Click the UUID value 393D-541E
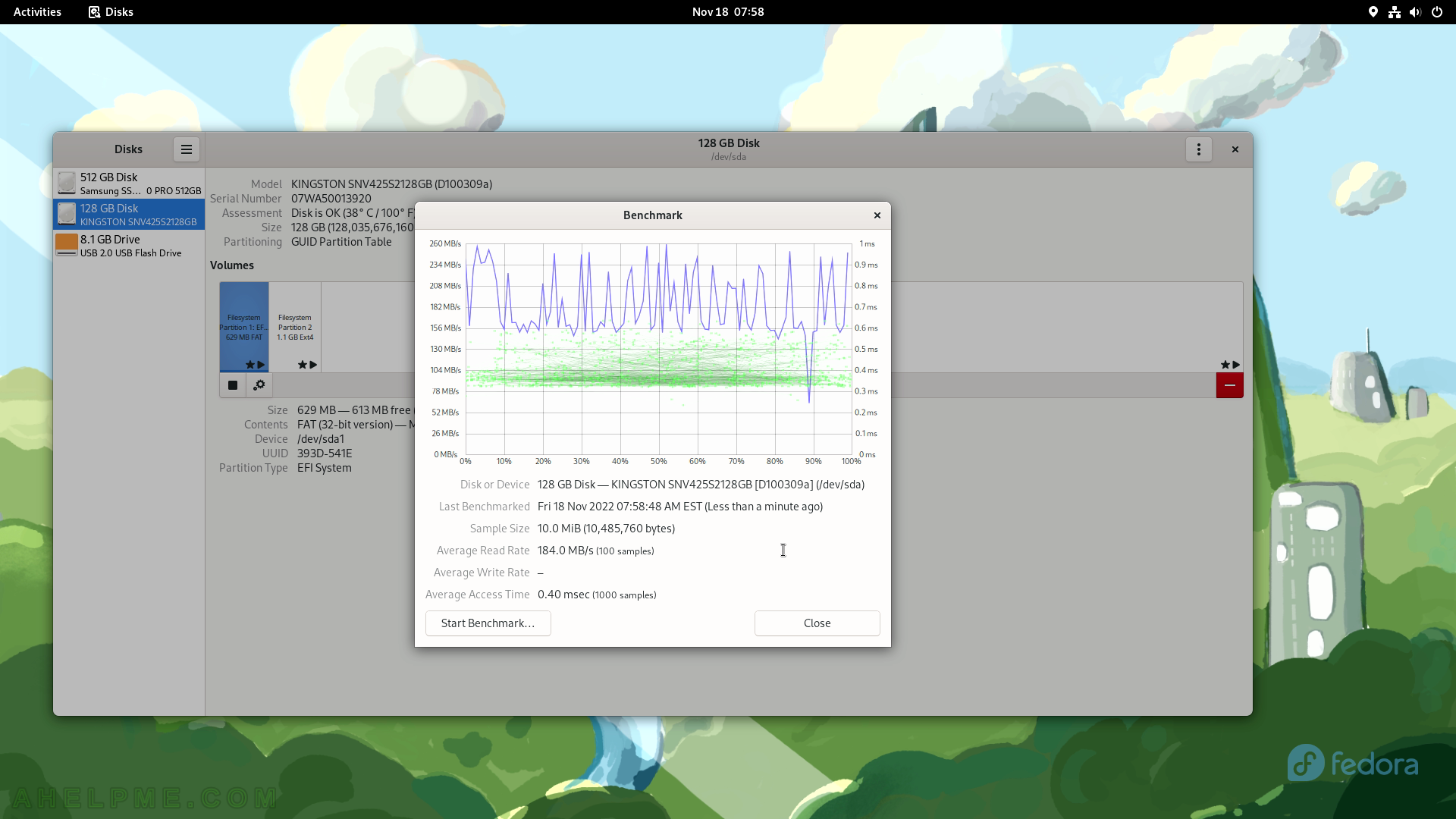This screenshot has height=819, width=1456. [325, 453]
